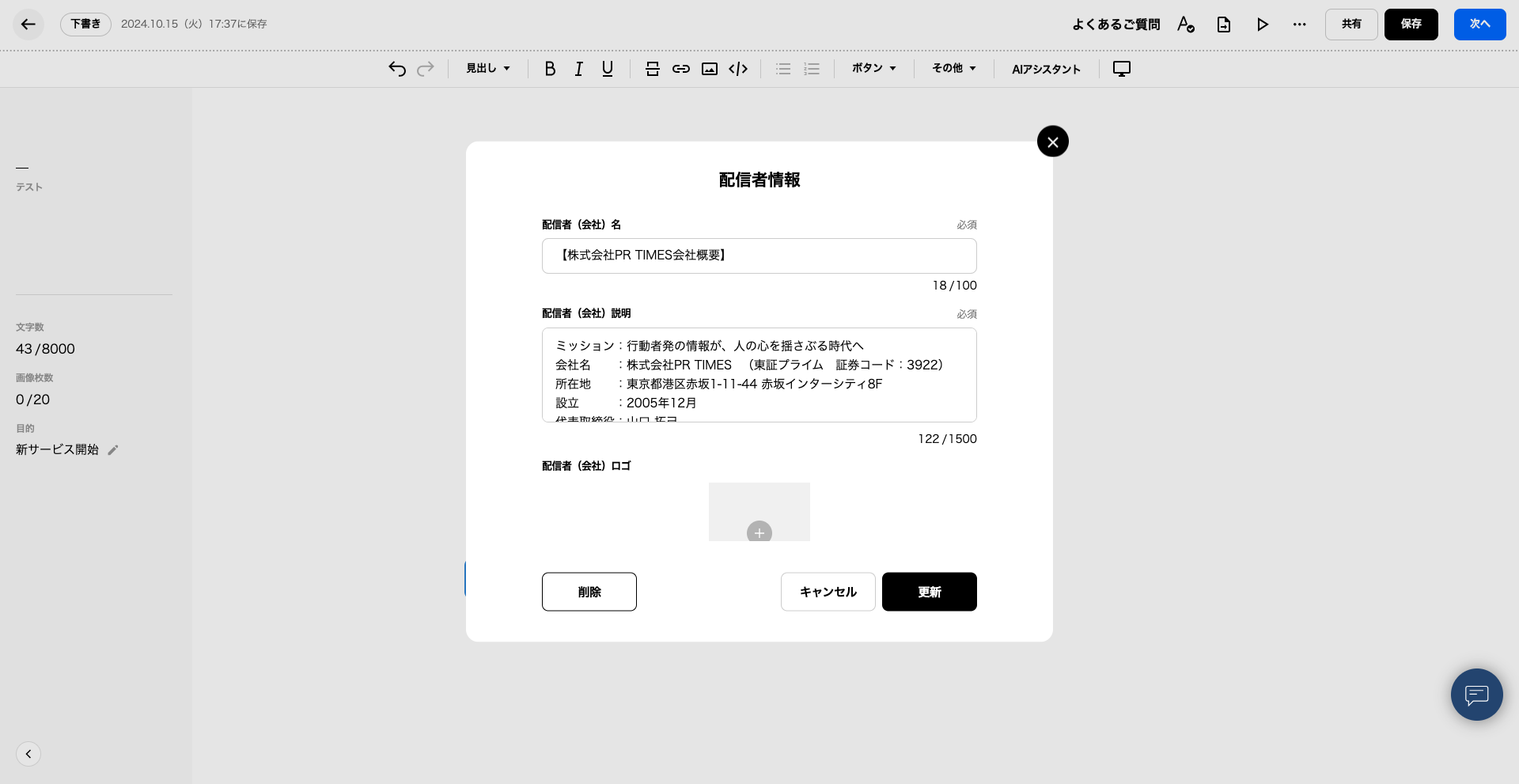The width and height of the screenshot is (1519, 784).
Task: Add a logo with the plus icon
Action: tap(759, 532)
